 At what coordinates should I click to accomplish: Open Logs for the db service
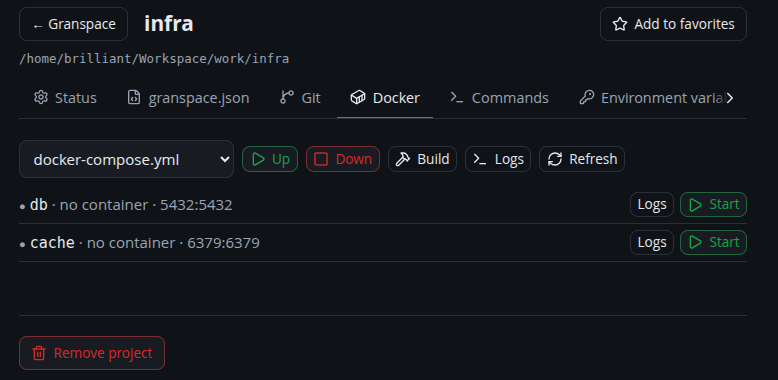pyautogui.click(x=652, y=204)
